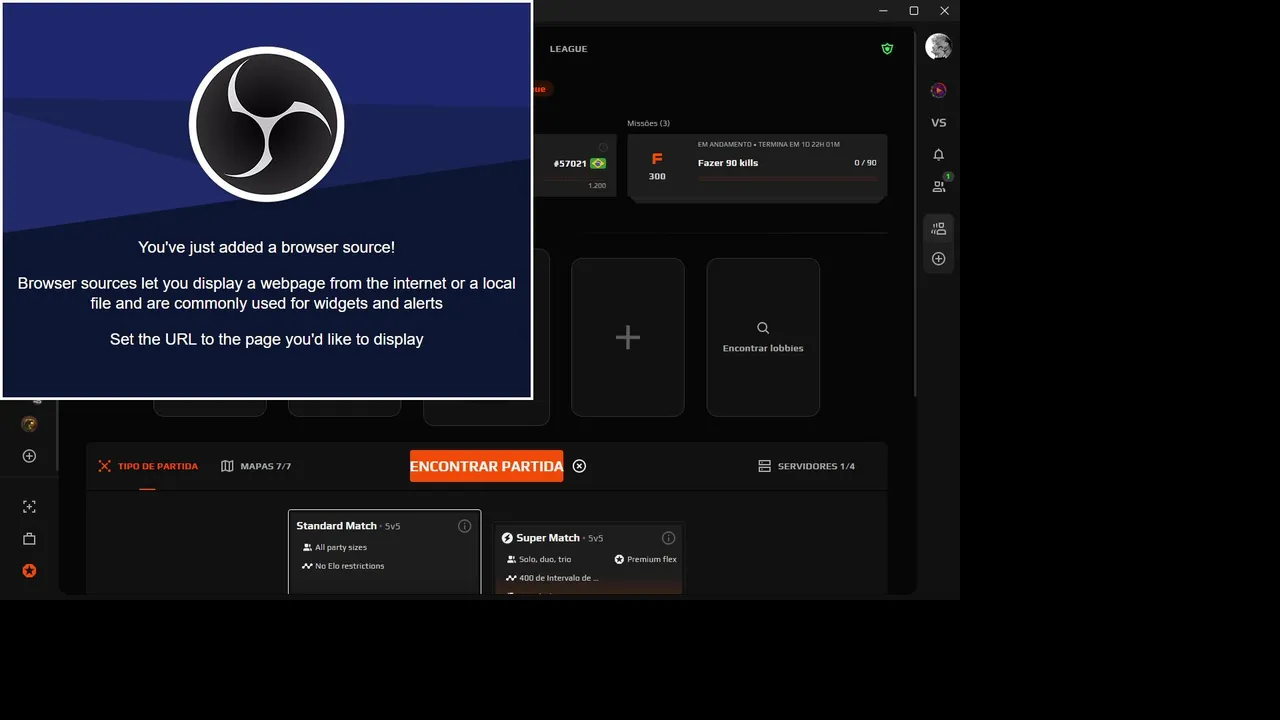Screen dimensions: 1280x720
Task: Open SERVIDORES 1/4 selector
Action: [806, 466]
